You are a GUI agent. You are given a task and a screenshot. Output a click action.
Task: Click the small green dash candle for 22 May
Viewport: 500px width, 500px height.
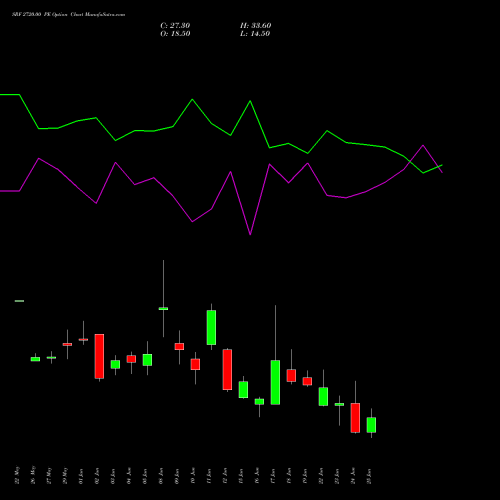click(19, 301)
